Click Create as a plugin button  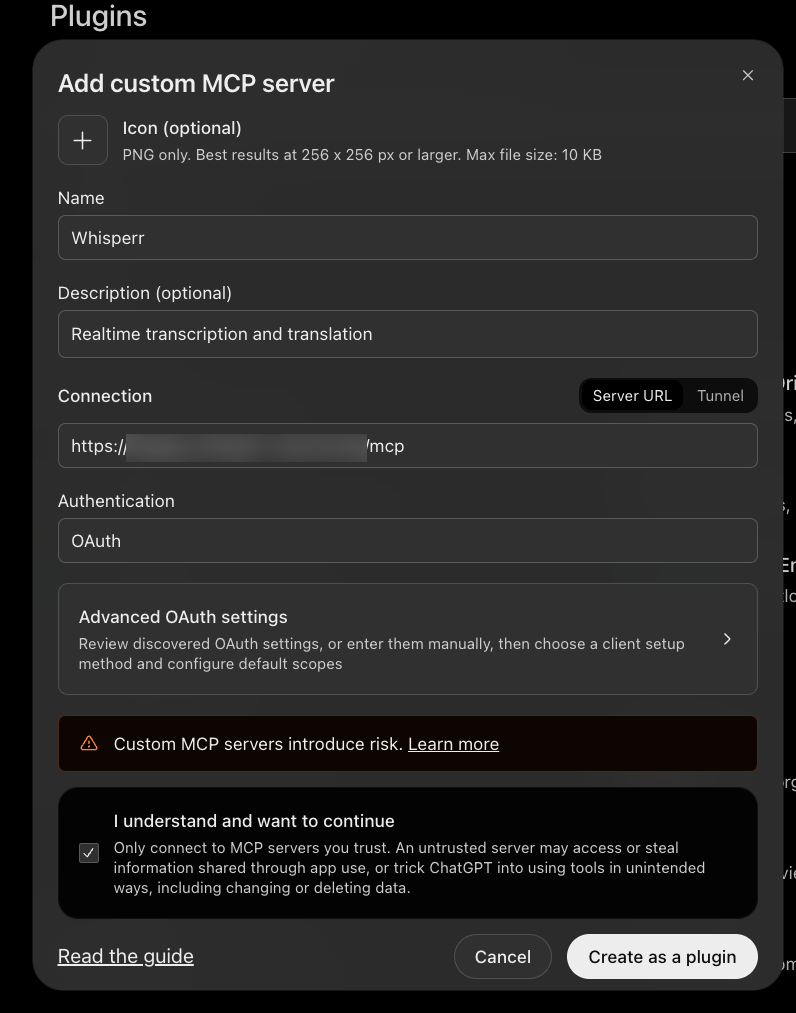662,957
